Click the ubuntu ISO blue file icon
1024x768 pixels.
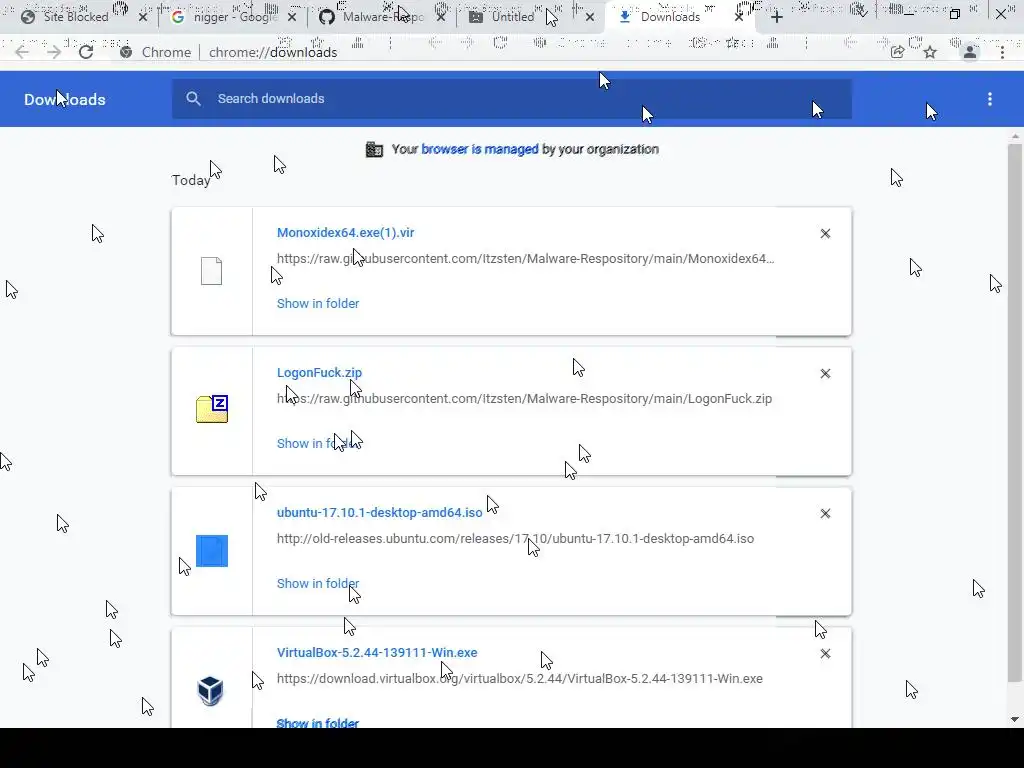pyautogui.click(x=212, y=551)
